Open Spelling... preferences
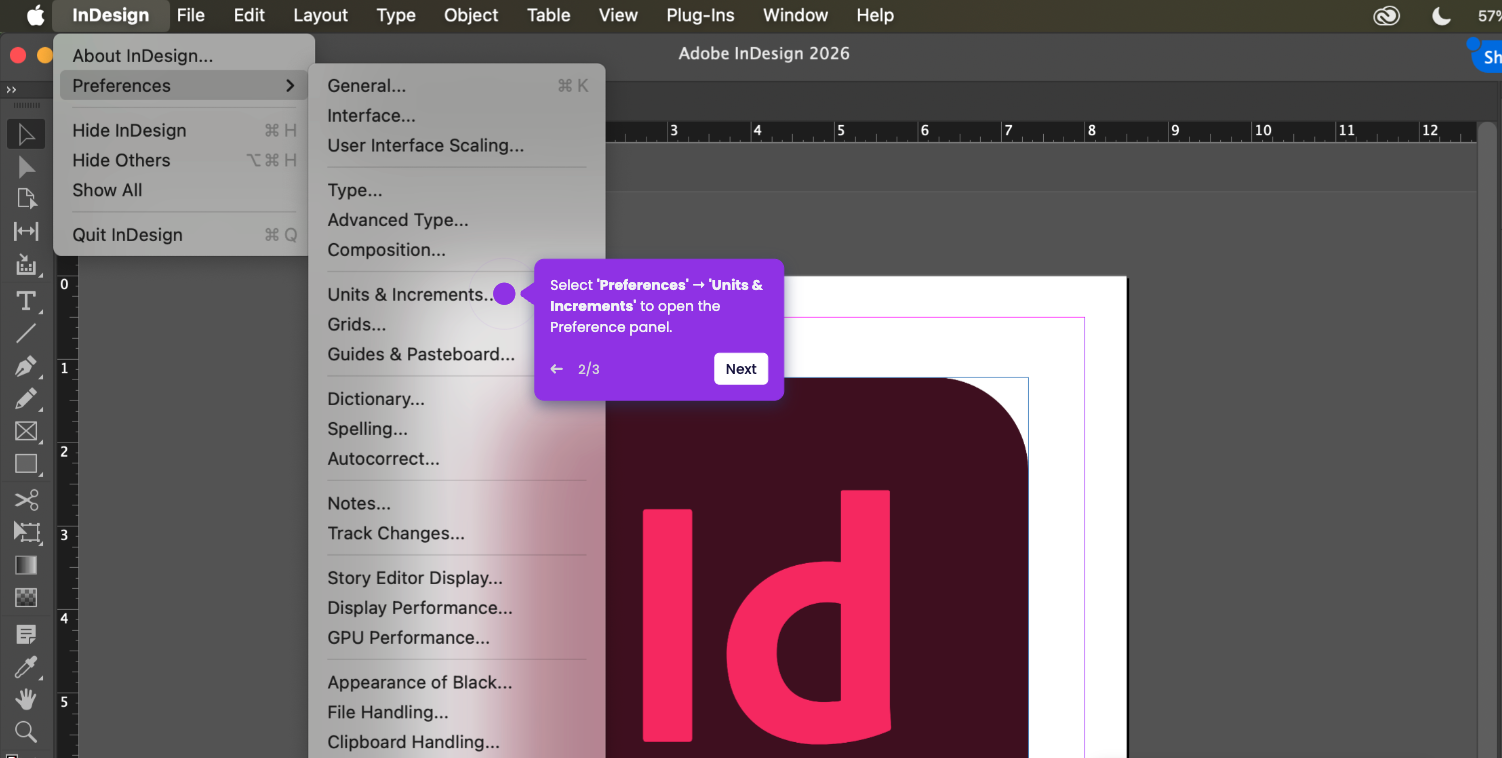The width and height of the screenshot is (1502, 758). (x=457, y=429)
